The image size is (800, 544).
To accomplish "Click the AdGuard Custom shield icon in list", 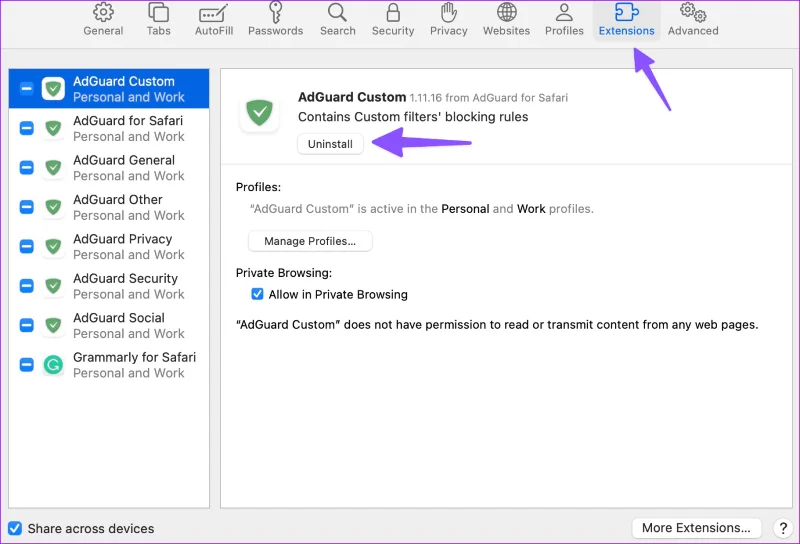I will (53, 89).
